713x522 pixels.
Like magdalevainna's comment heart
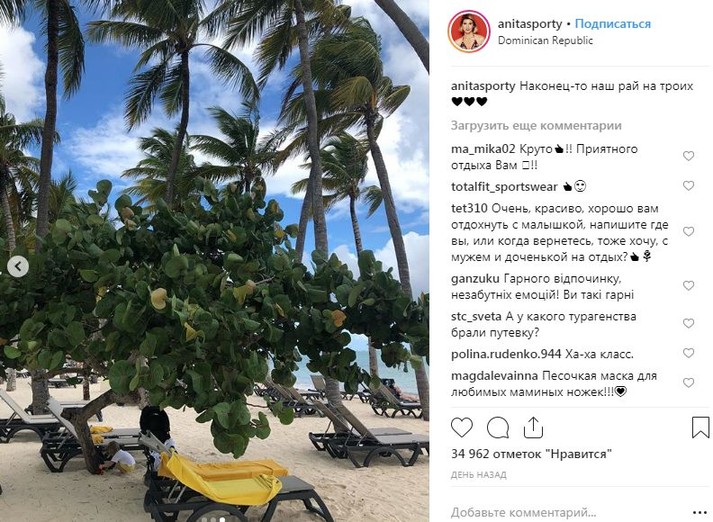pyautogui.click(x=688, y=383)
